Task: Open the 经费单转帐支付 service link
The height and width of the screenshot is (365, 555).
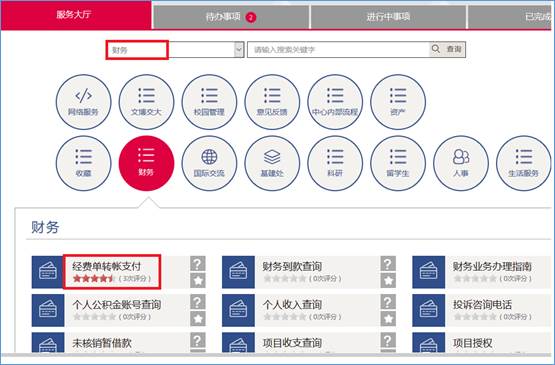Action: tap(107, 266)
